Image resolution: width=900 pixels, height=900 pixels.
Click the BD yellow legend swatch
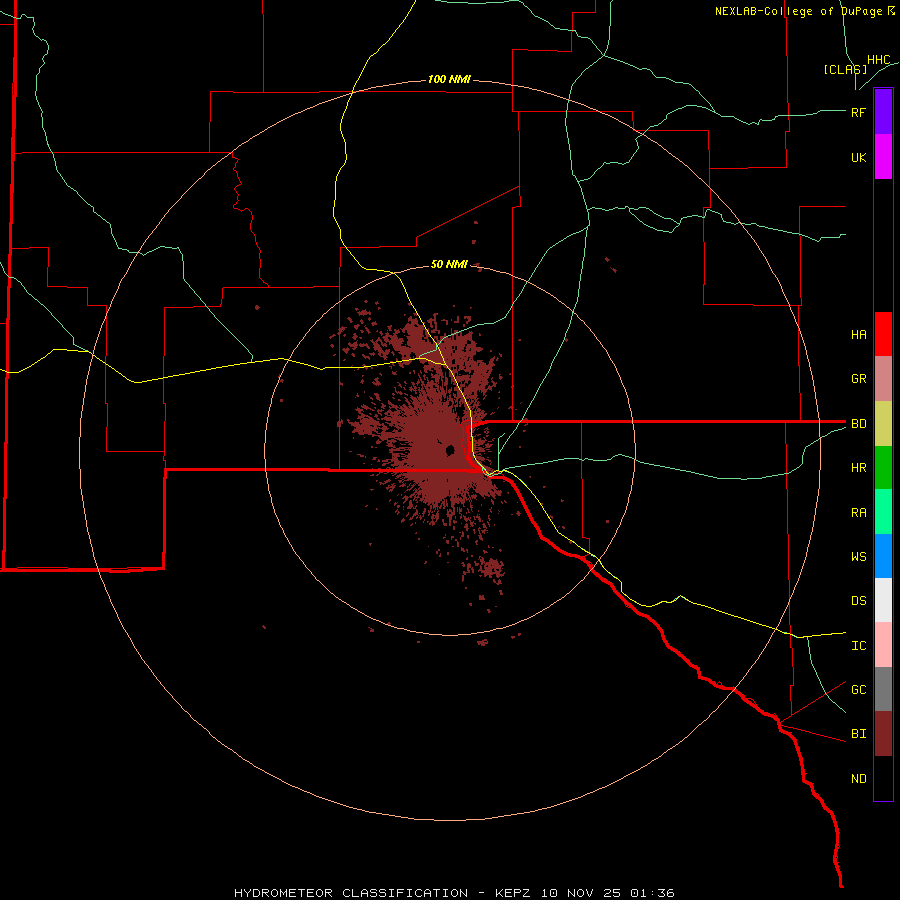tap(883, 423)
